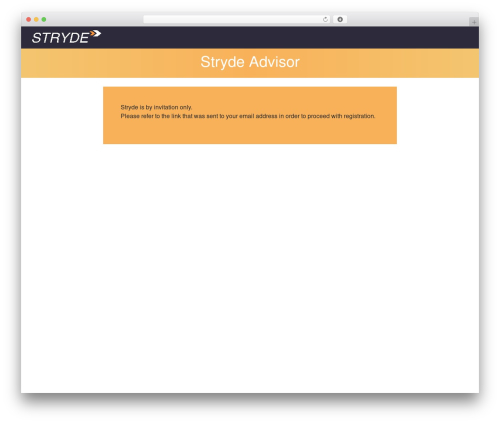The width and height of the screenshot is (500, 423).
Task: Click 'Stryde is by invitation only.' text
Action: pyautogui.click(x=156, y=107)
